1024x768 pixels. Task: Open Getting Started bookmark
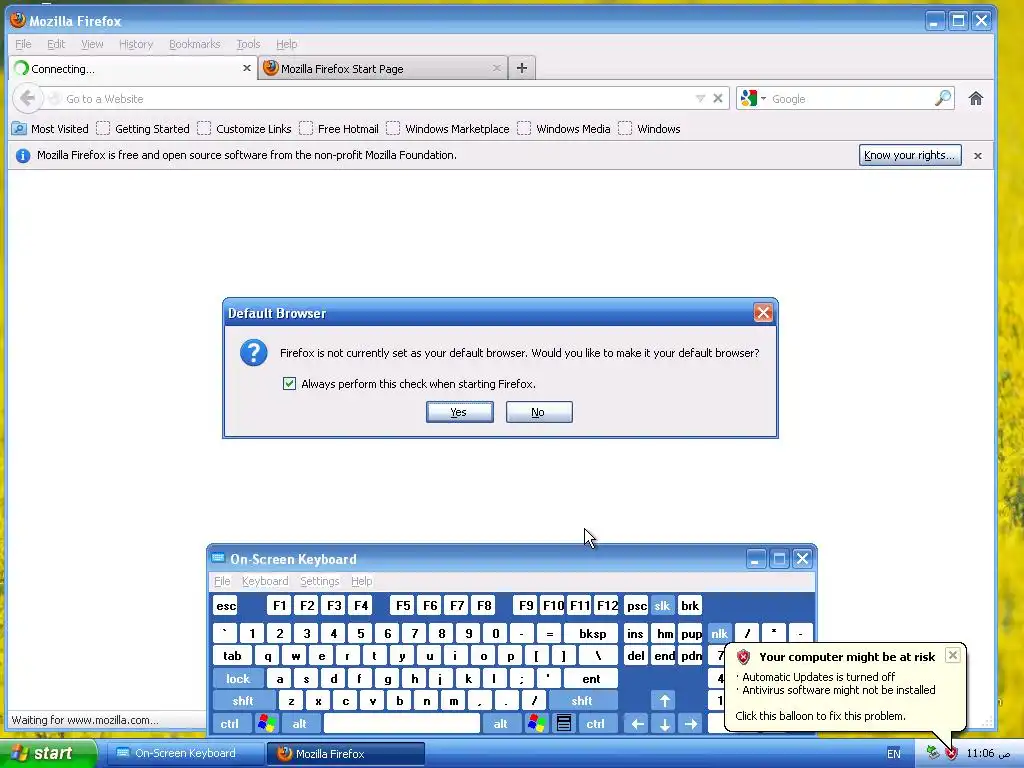pyautogui.click(x=144, y=129)
